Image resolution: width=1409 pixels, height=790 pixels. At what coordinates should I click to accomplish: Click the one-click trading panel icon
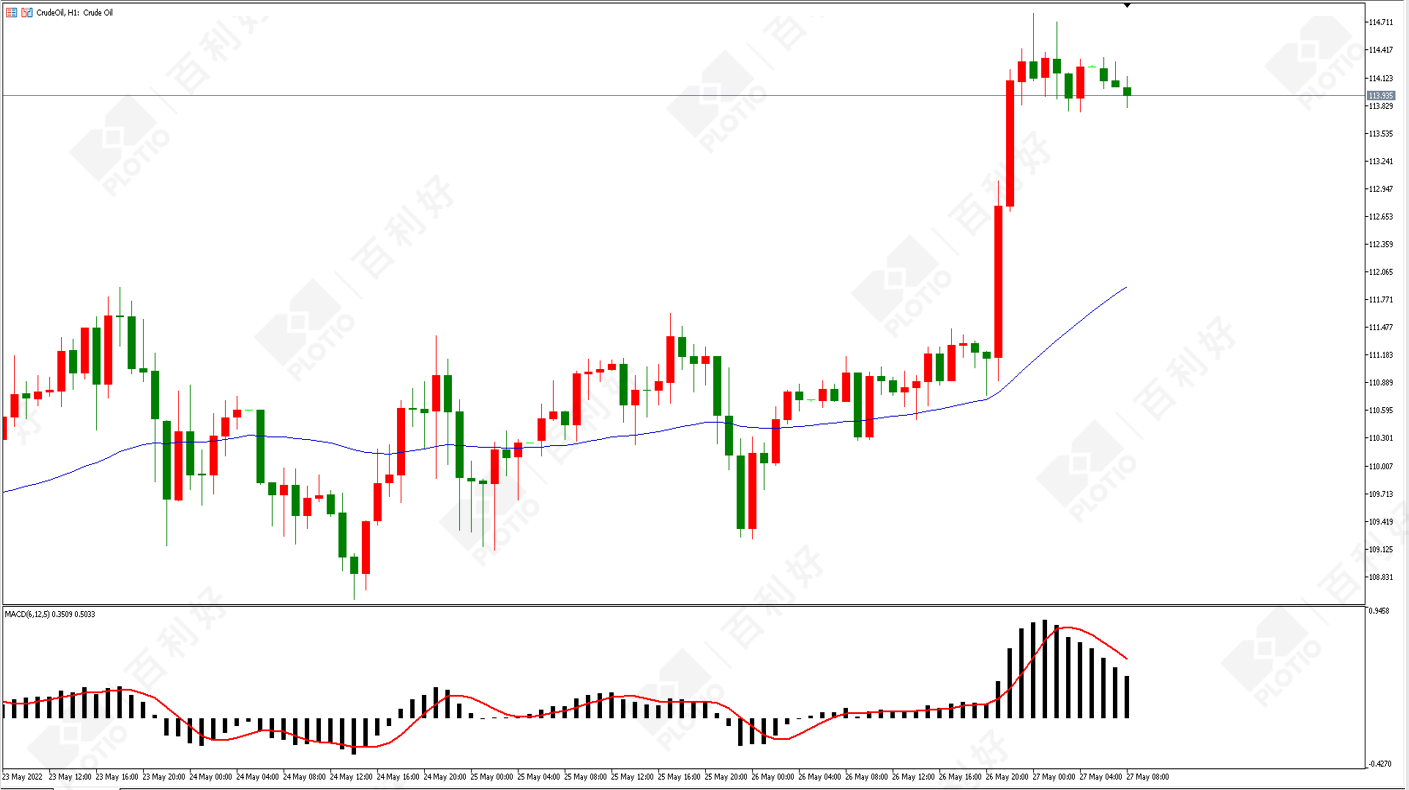[12, 13]
